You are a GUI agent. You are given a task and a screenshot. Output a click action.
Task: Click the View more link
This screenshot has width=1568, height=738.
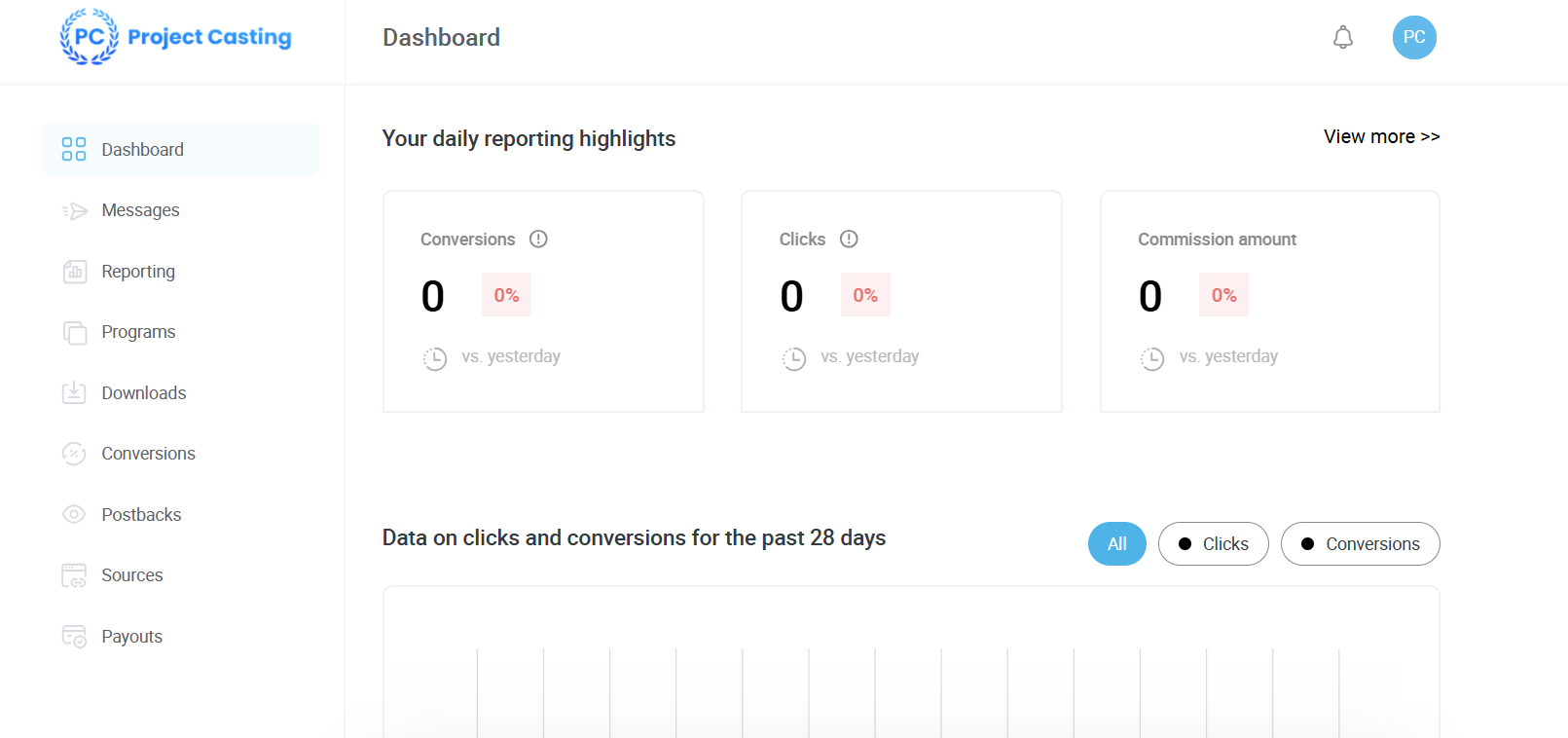tap(1381, 137)
